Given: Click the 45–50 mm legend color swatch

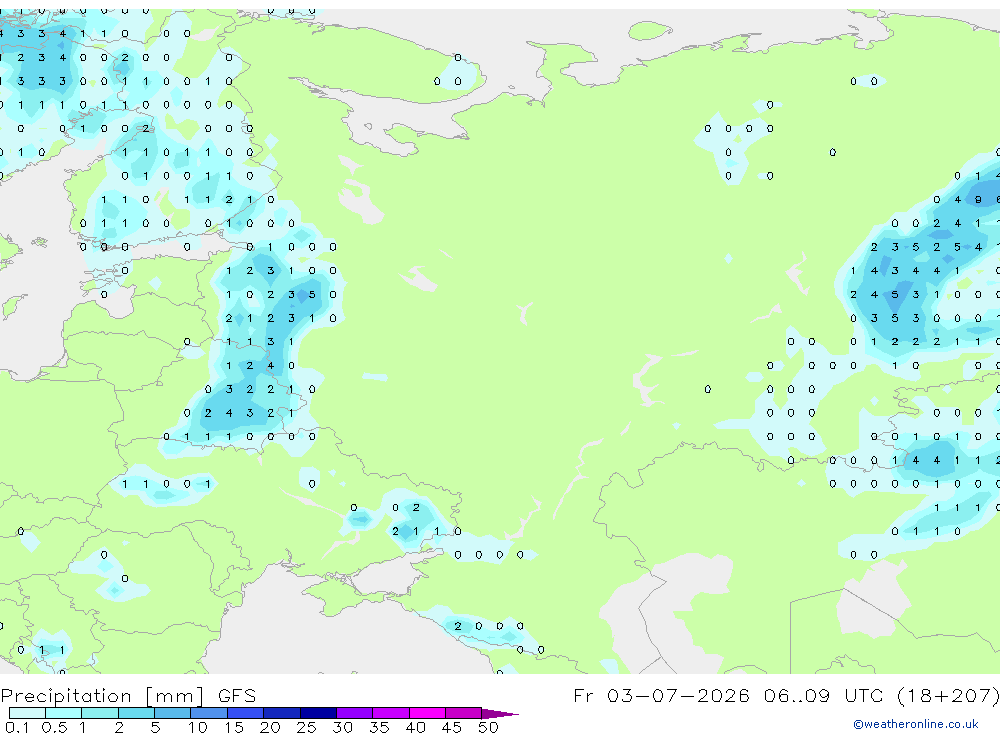Looking at the screenshot, I should tap(464, 713).
